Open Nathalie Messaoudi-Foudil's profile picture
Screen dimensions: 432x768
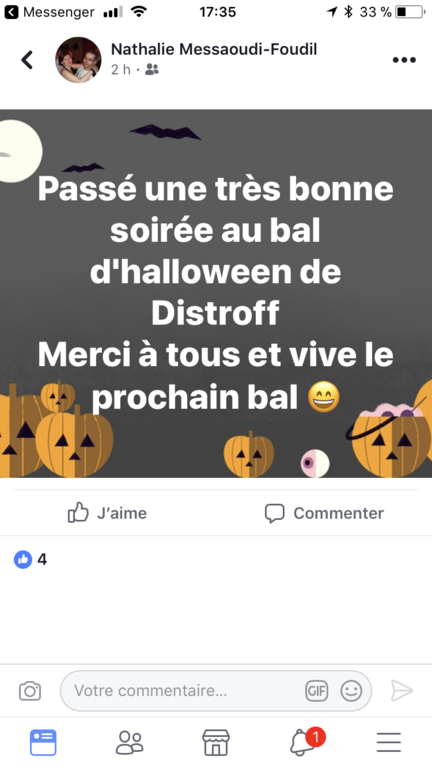tap(78, 60)
